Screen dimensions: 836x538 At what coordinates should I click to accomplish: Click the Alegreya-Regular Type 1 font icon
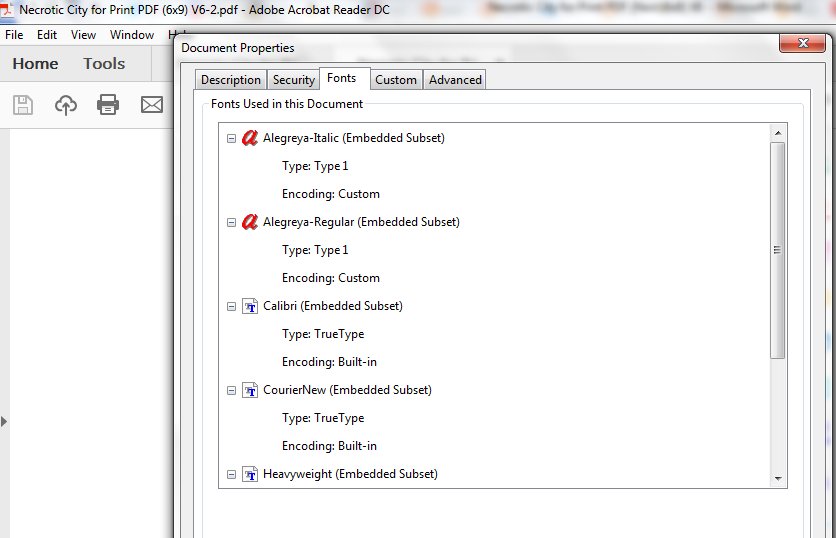250,222
